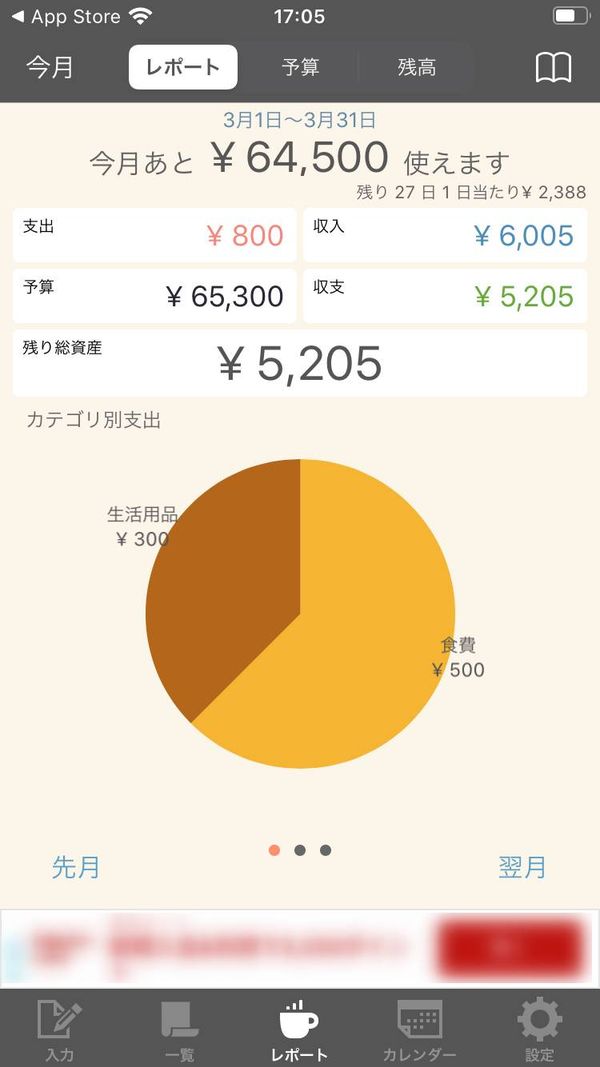Screen dimensions: 600x1067
Task: Go to 先月 previous month
Action: click(76, 867)
